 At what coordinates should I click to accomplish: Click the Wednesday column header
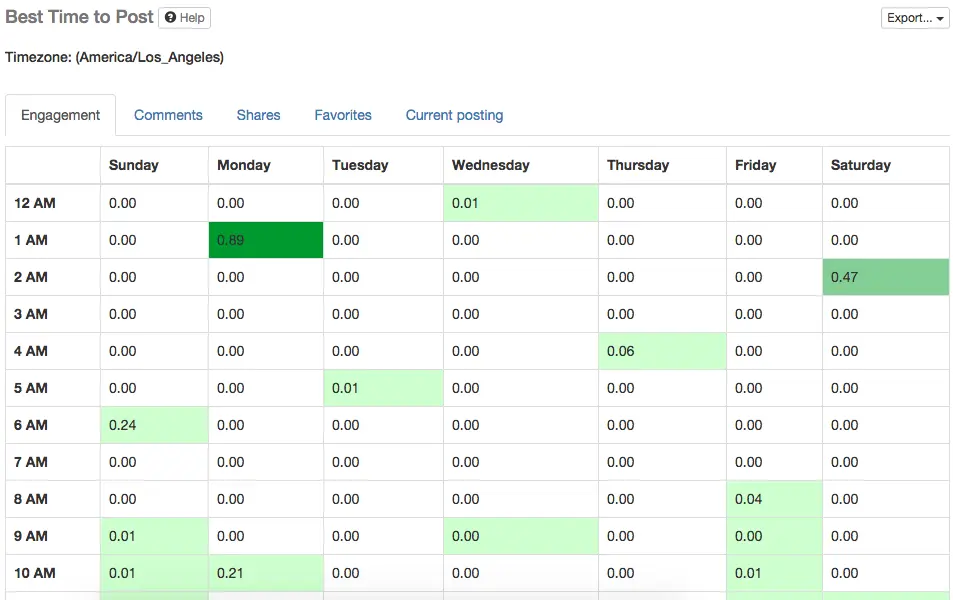(490, 165)
